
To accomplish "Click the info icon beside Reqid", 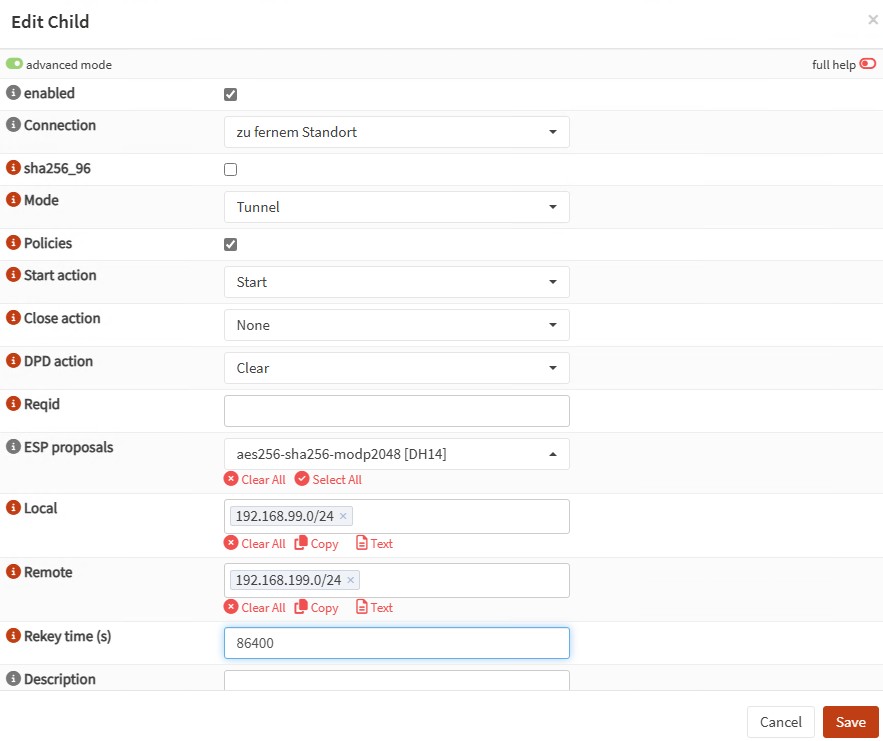I will coord(14,404).
